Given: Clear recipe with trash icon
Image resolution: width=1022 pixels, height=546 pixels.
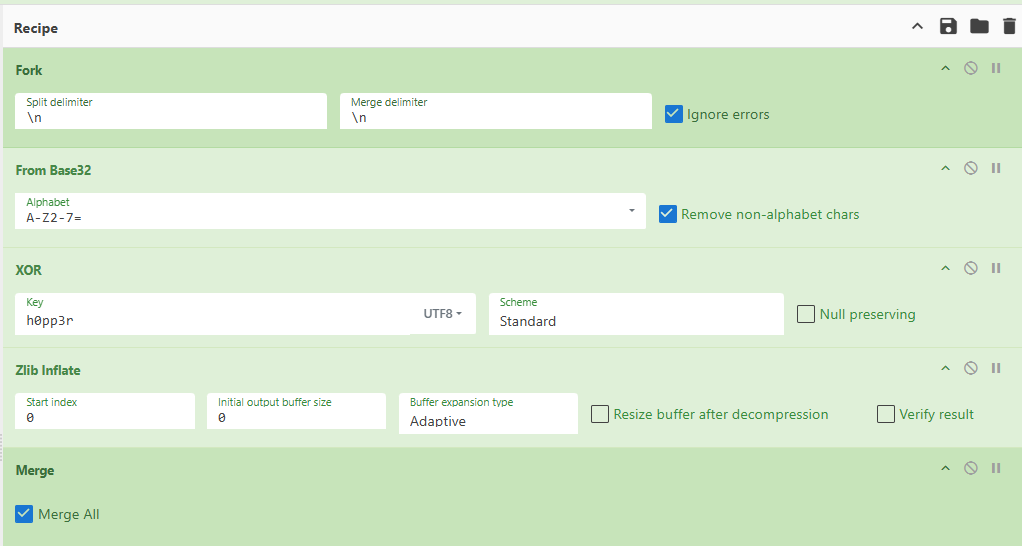Looking at the screenshot, I should pyautogui.click(x=1009, y=27).
